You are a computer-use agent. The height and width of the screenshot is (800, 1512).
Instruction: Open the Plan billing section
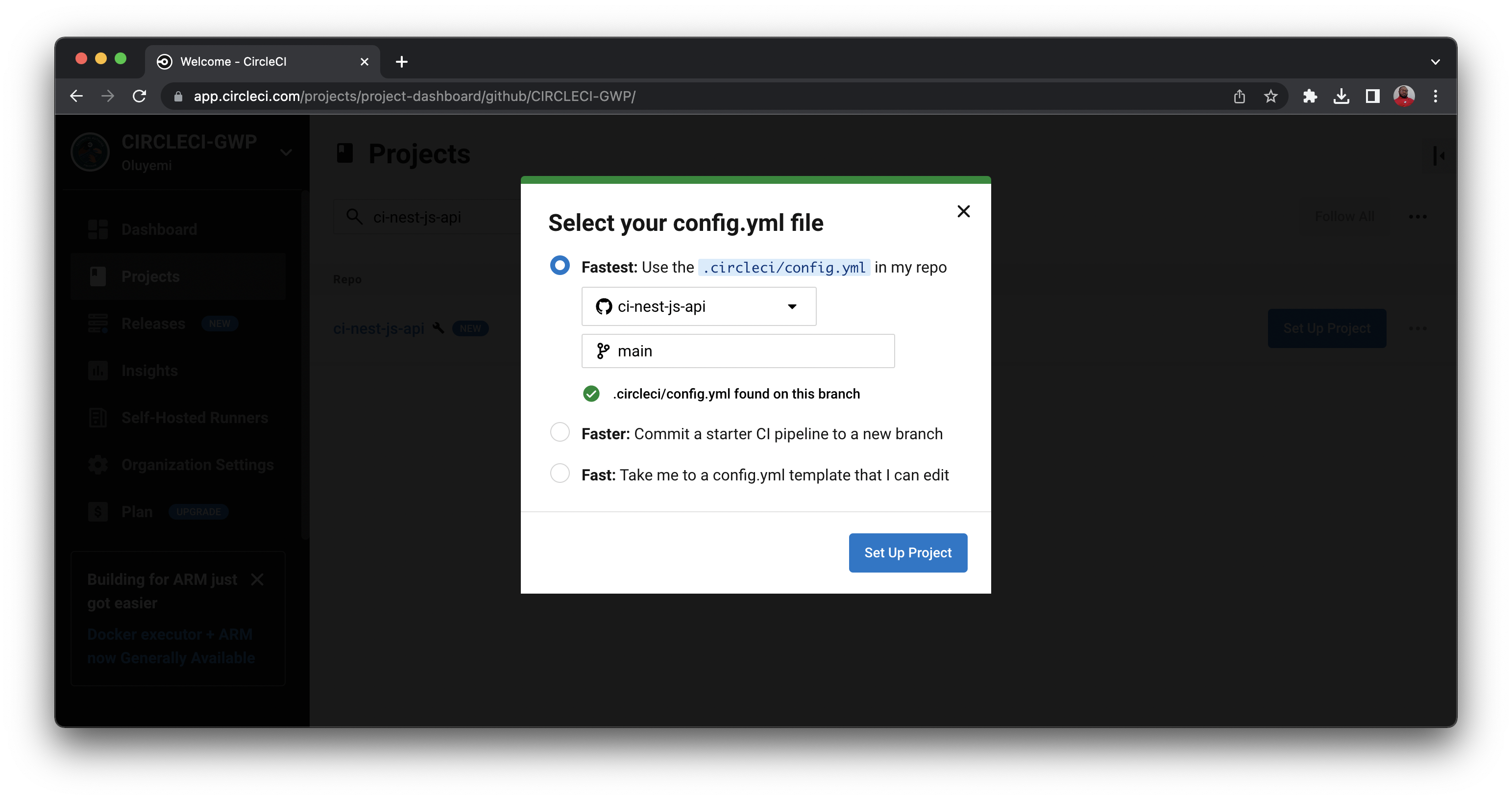point(136,512)
